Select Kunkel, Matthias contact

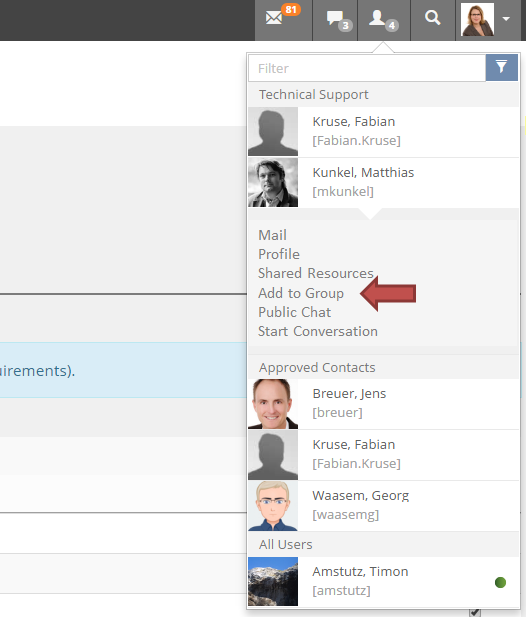(x=384, y=183)
